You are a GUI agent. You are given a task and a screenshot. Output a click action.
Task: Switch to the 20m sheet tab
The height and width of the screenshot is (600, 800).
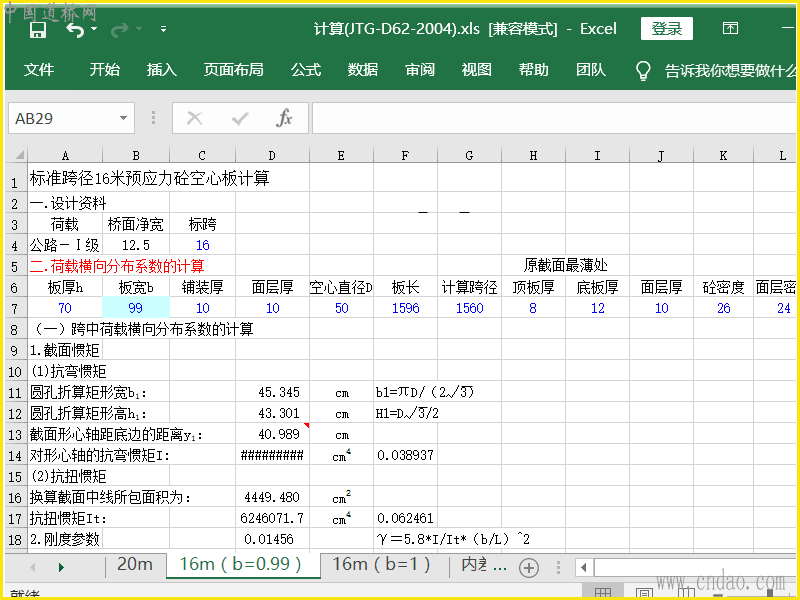tap(135, 565)
